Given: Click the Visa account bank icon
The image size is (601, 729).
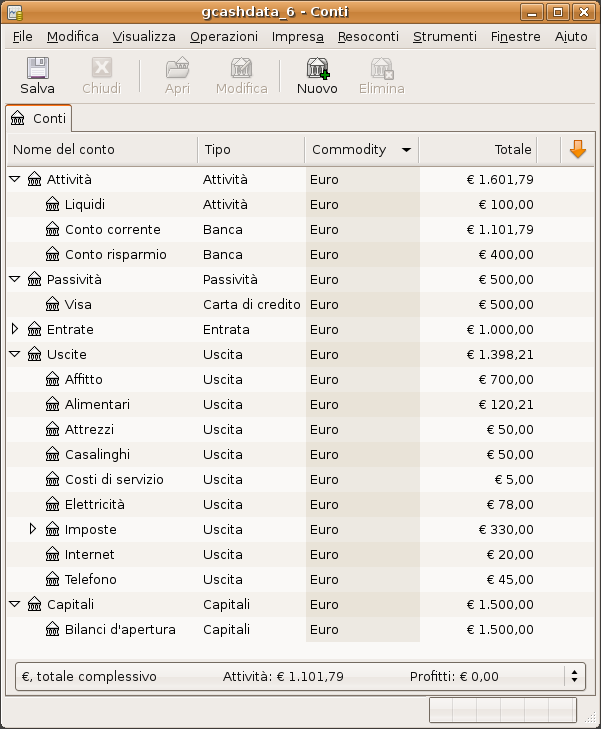Looking at the screenshot, I should point(53,304).
